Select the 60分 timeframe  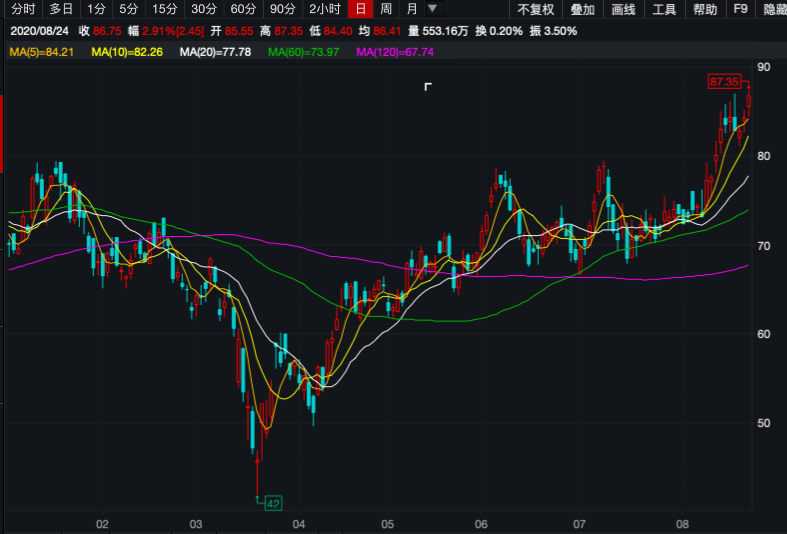click(x=242, y=10)
